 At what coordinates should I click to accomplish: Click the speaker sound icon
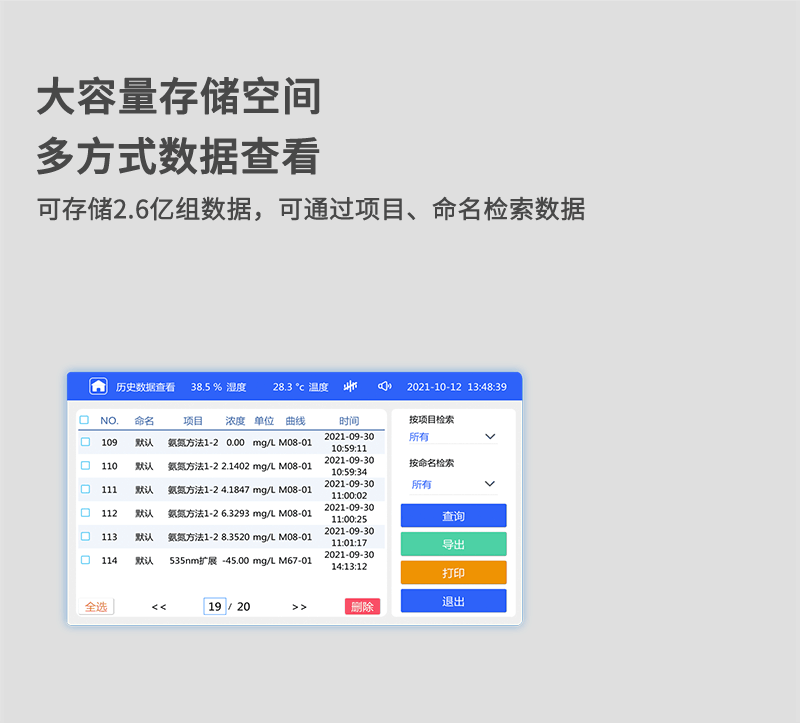coord(384,386)
